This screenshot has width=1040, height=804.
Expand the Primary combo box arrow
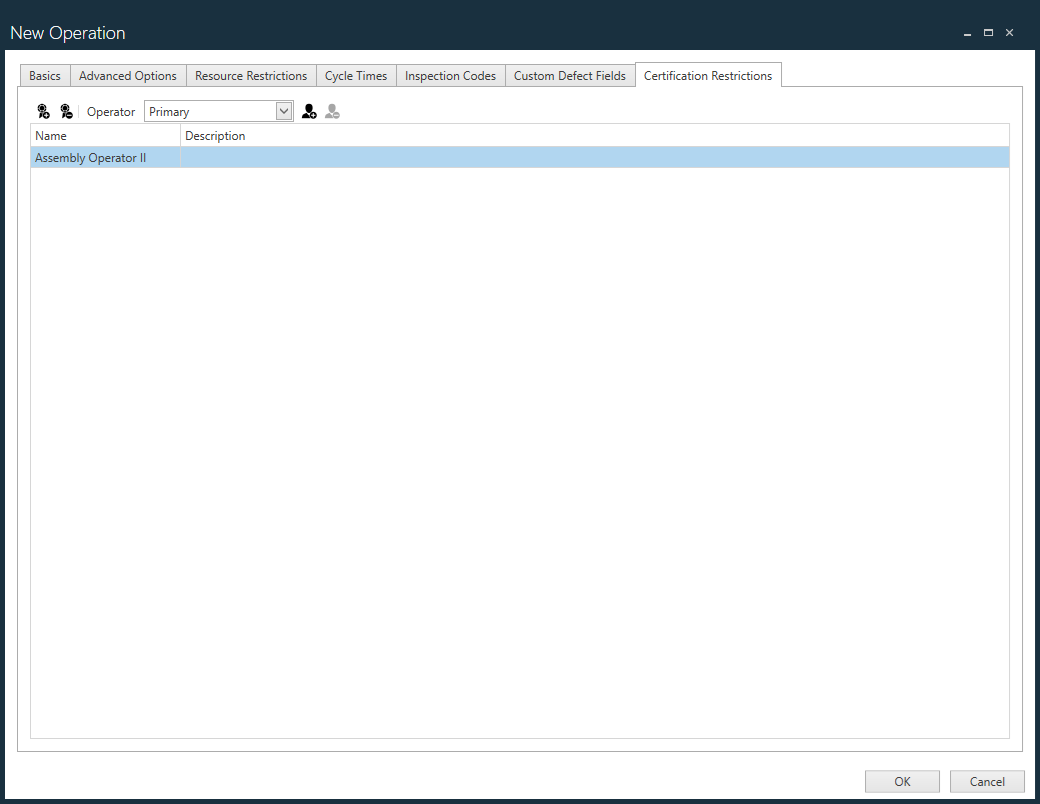click(x=284, y=111)
